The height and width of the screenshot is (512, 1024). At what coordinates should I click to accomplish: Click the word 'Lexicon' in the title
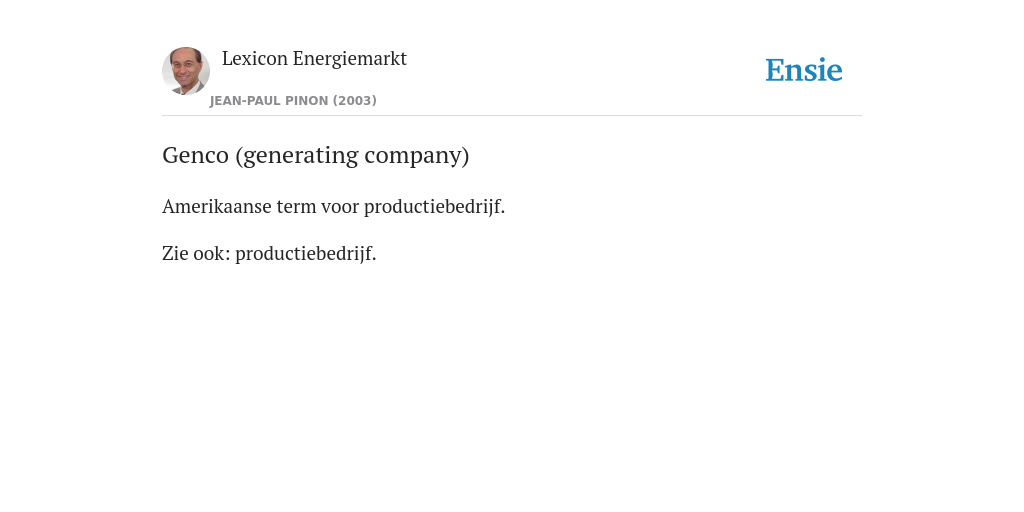[x=255, y=59]
